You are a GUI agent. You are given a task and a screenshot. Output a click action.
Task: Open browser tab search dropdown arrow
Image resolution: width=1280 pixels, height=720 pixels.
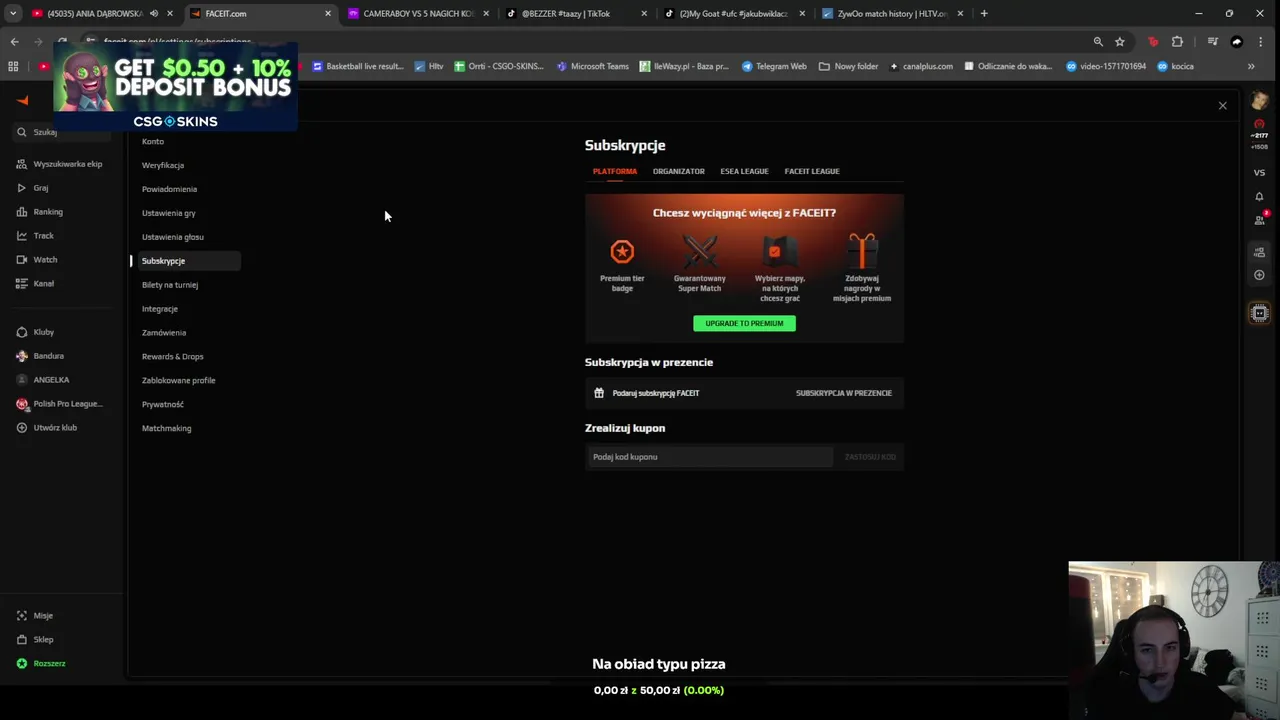tap(12, 14)
